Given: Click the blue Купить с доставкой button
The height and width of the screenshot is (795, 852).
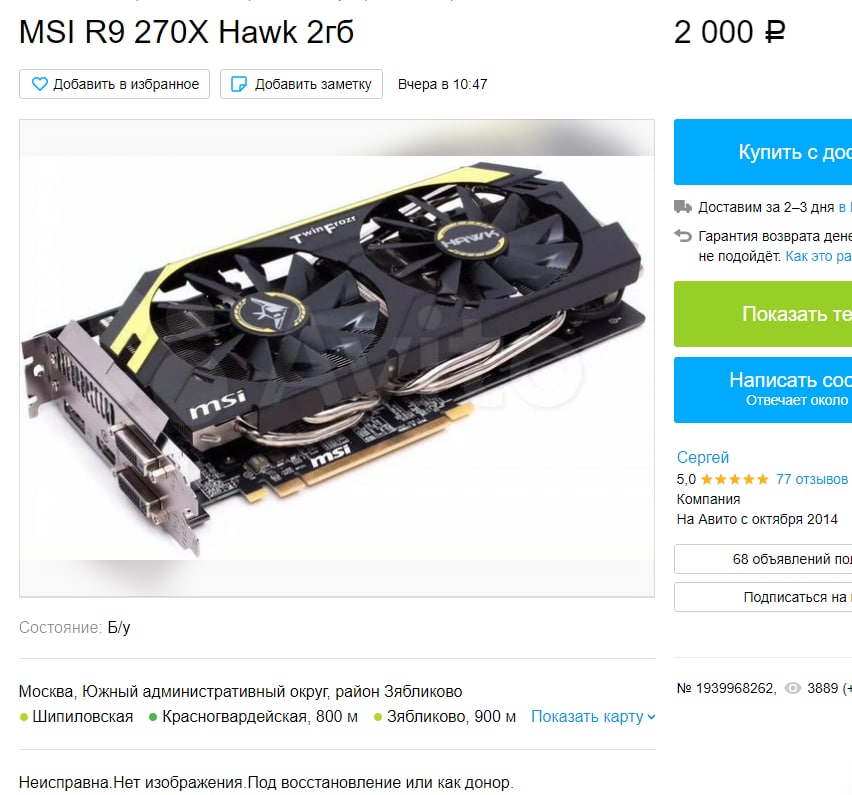Looking at the screenshot, I should (x=763, y=152).
